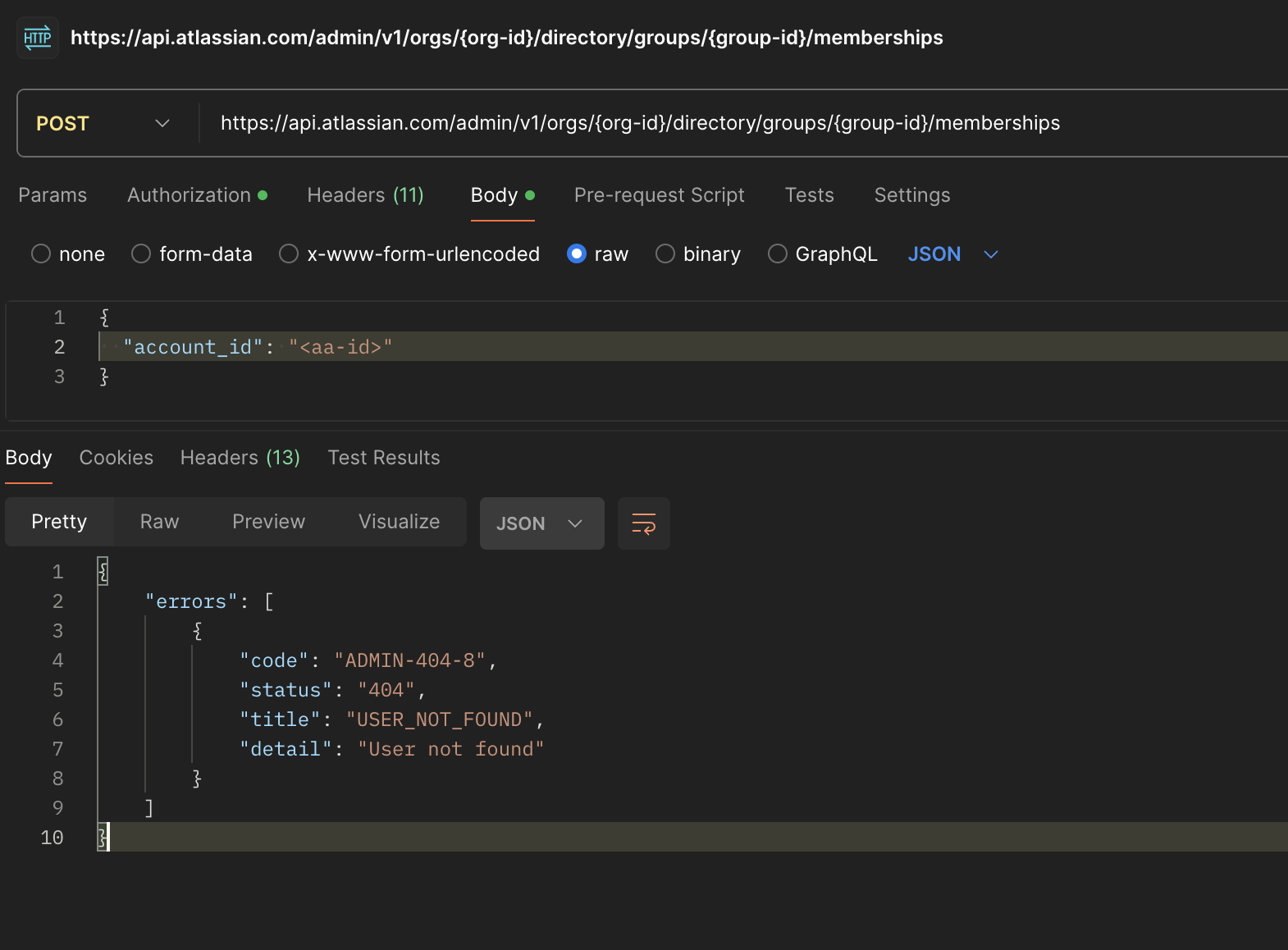Select the response Body tab

29,458
